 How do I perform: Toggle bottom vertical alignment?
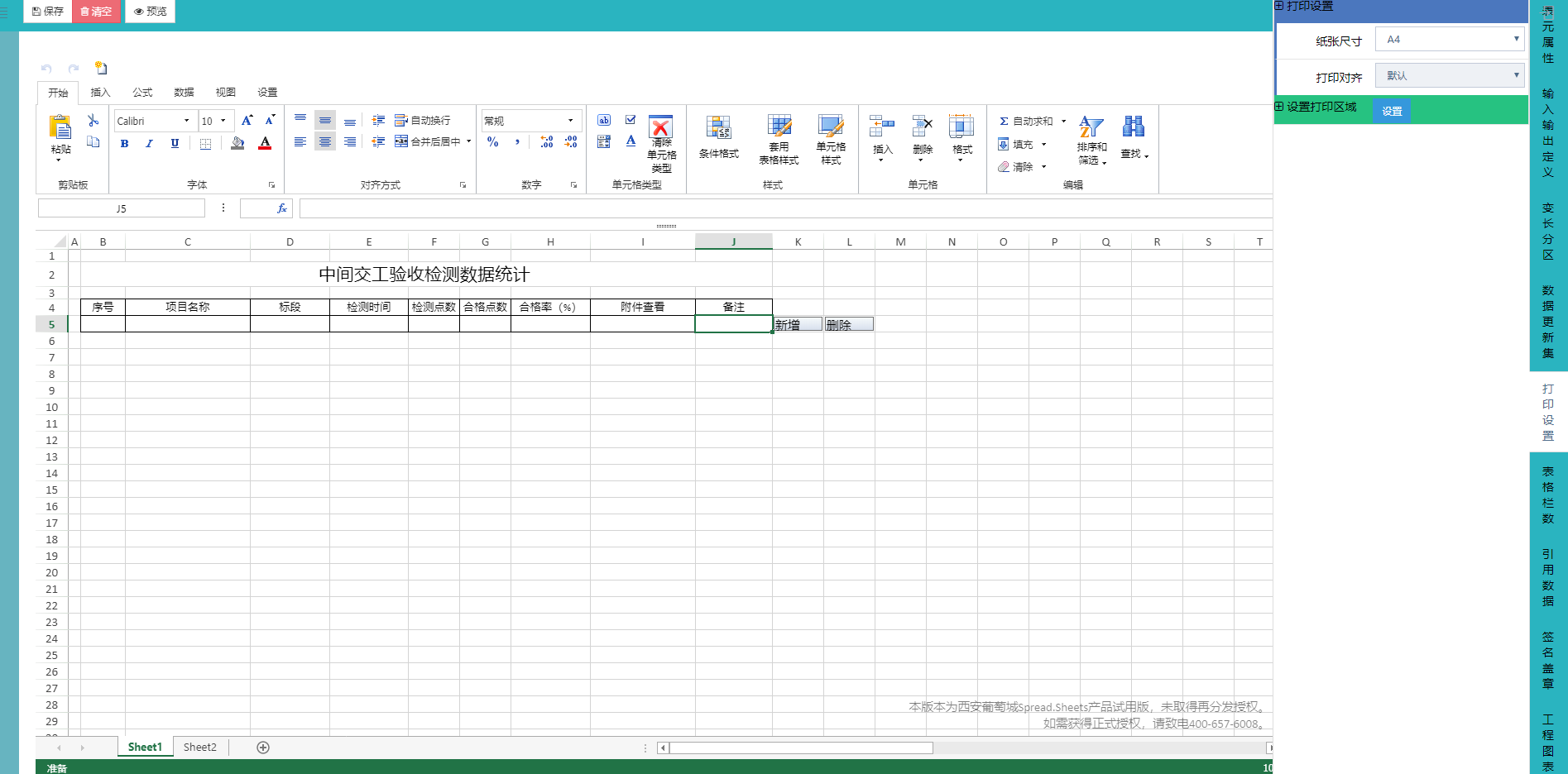(x=350, y=121)
